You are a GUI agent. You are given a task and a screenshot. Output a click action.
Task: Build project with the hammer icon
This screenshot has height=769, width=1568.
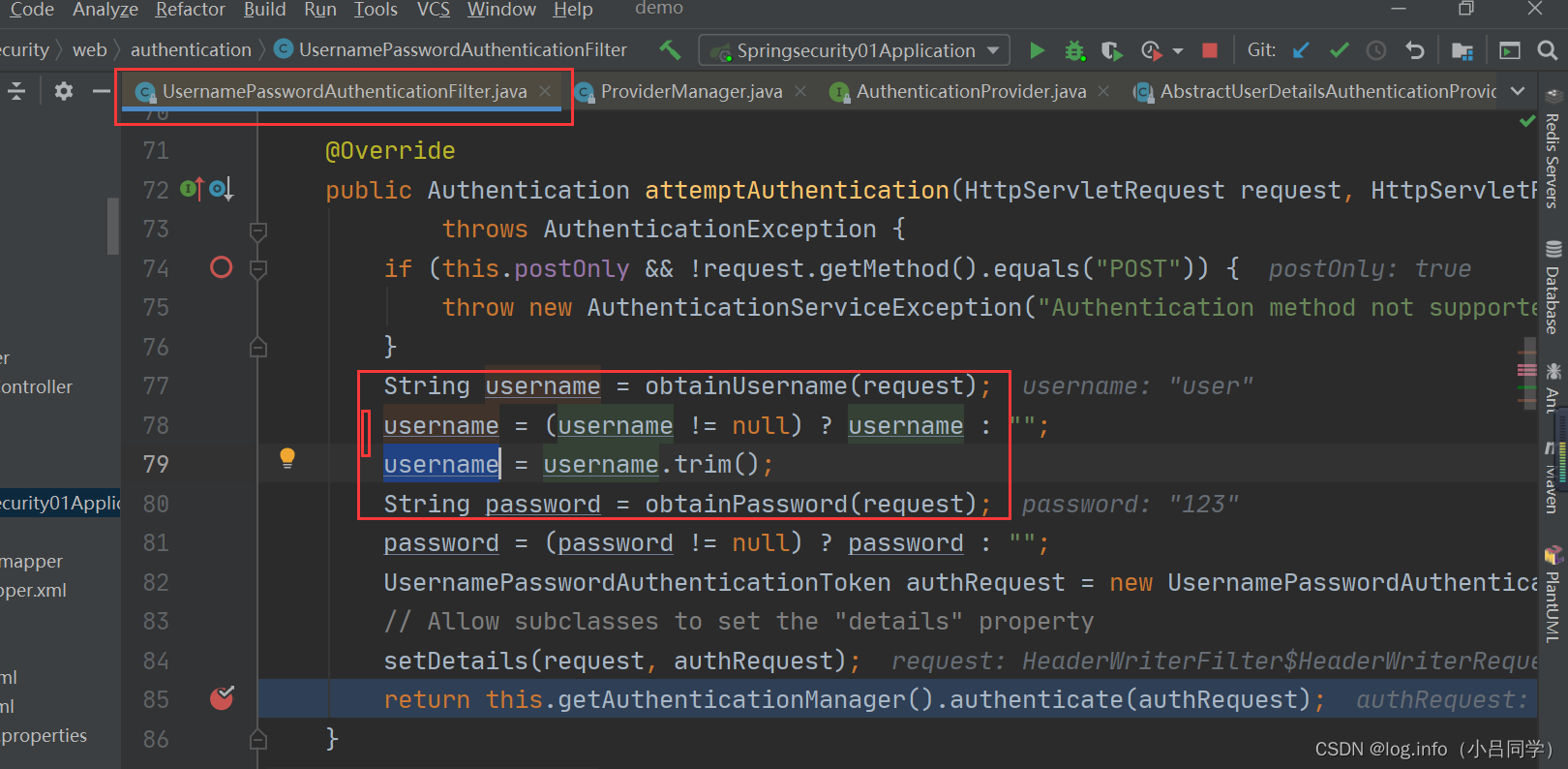click(x=670, y=49)
